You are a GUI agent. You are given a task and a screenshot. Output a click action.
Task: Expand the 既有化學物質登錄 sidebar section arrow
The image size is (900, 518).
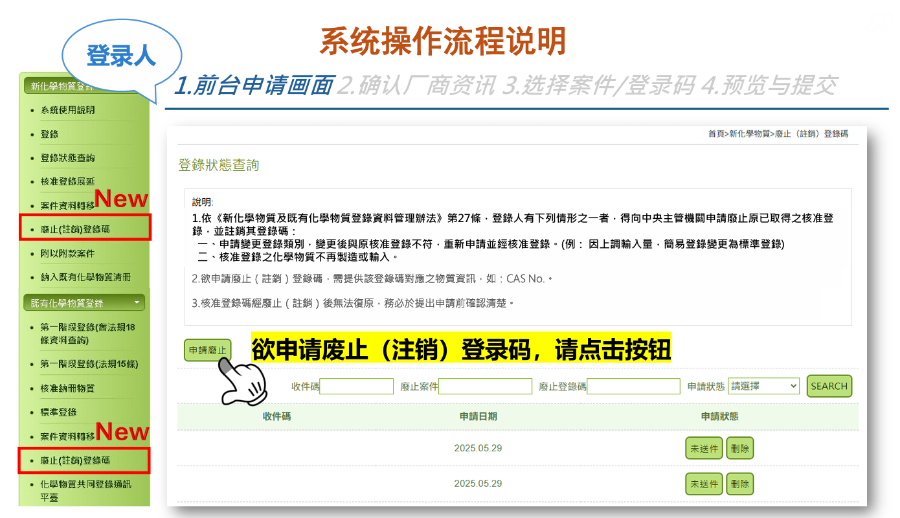(x=137, y=301)
